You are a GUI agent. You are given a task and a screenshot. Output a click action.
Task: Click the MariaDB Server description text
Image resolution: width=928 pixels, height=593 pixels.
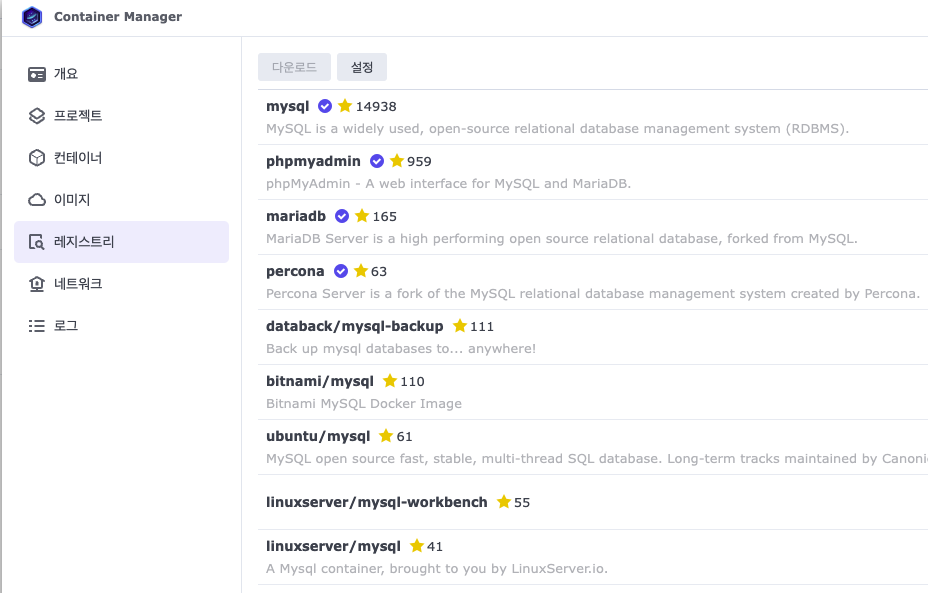pyautogui.click(x=562, y=239)
